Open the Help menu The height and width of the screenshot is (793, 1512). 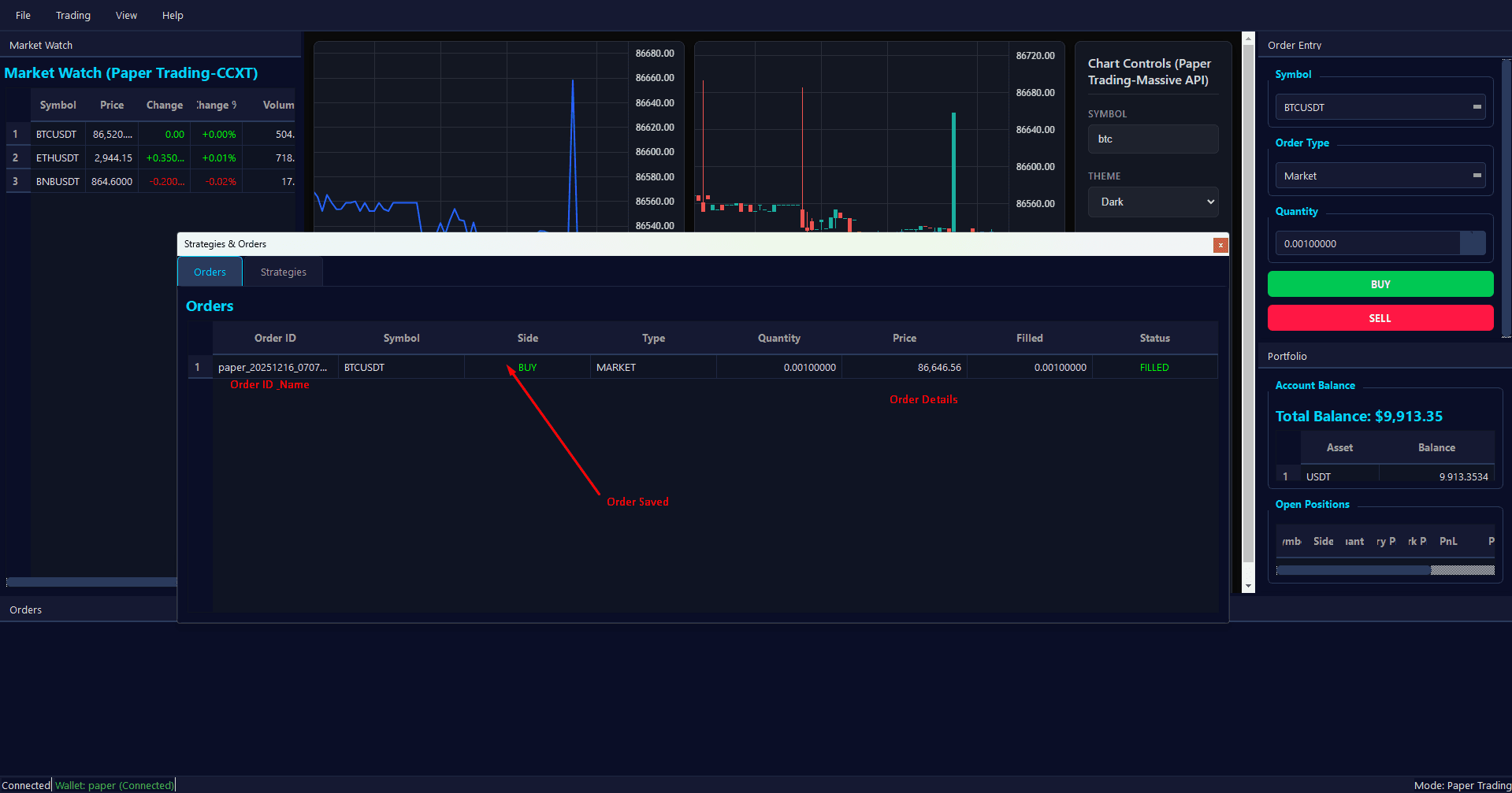click(173, 15)
